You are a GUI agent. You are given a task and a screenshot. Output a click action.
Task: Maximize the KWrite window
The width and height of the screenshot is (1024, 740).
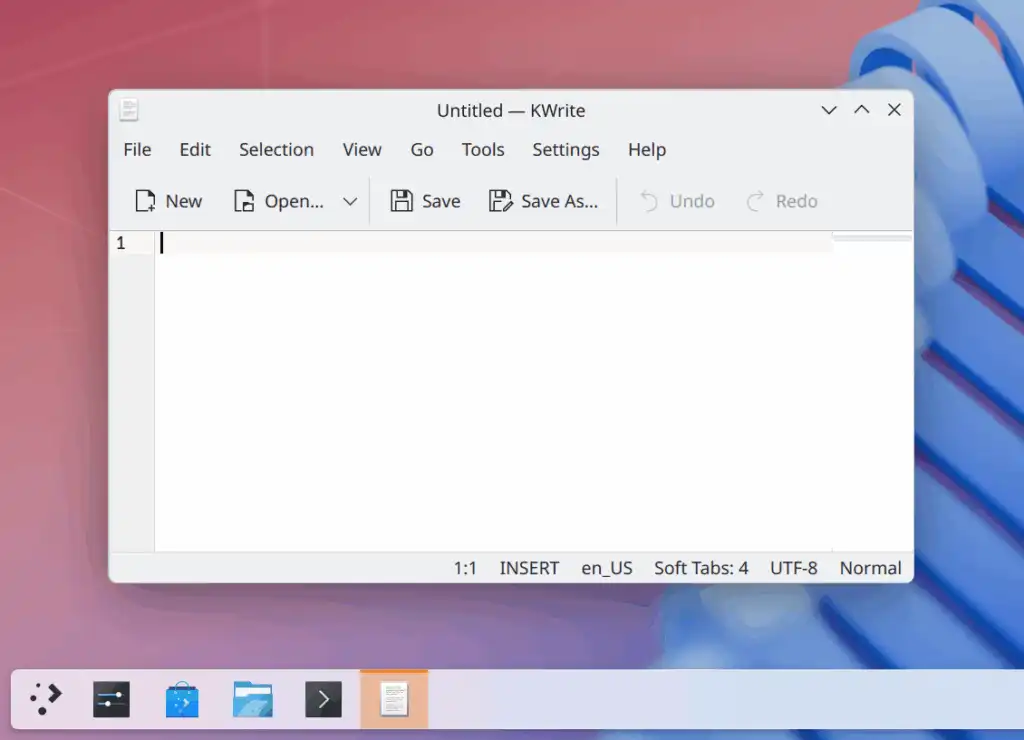pyautogui.click(x=861, y=110)
